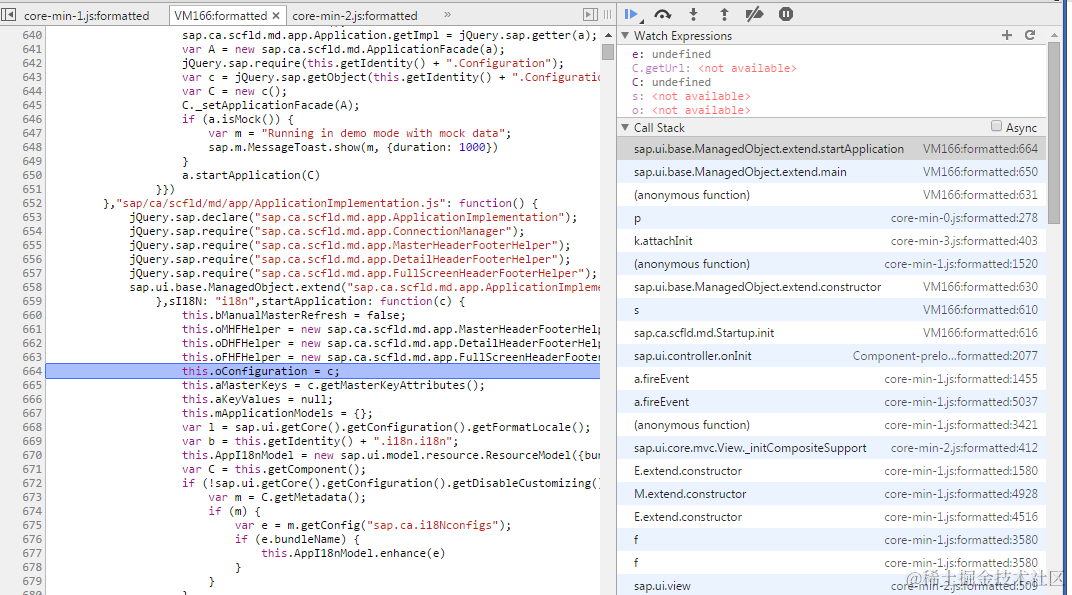Collapse the Watch Expressions section
Image resolution: width=1072 pixels, height=595 pixels.
coord(625,35)
